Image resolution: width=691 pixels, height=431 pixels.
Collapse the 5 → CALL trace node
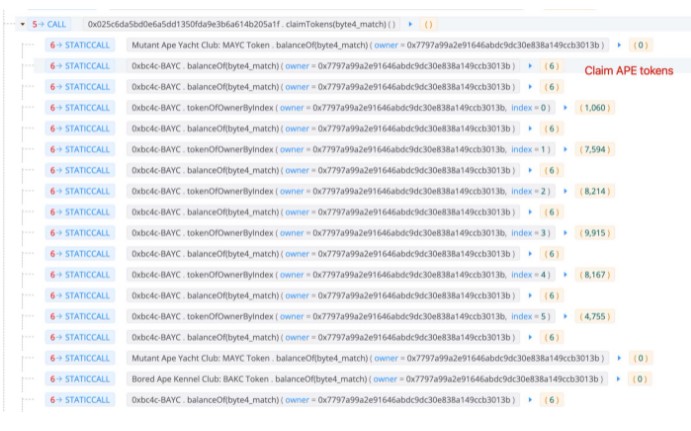coord(23,23)
